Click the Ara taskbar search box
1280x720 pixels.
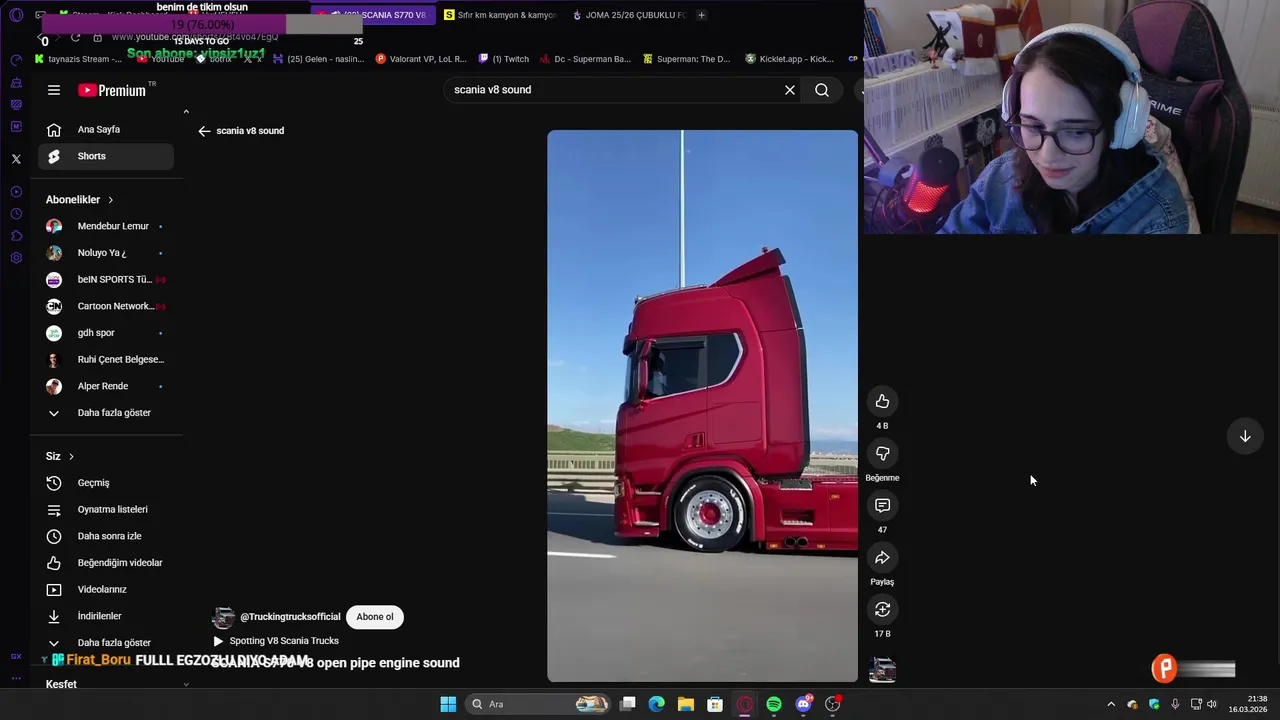(x=540, y=704)
